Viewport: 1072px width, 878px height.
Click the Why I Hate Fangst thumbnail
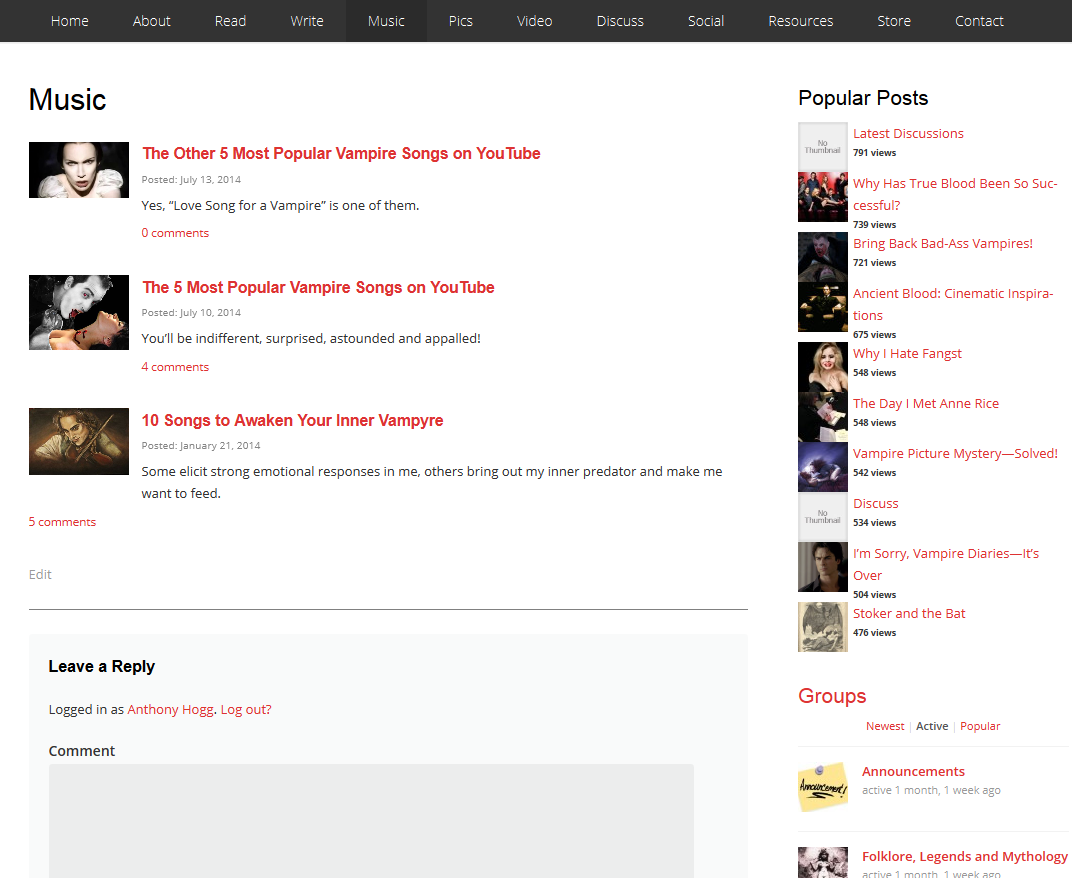click(x=822, y=367)
